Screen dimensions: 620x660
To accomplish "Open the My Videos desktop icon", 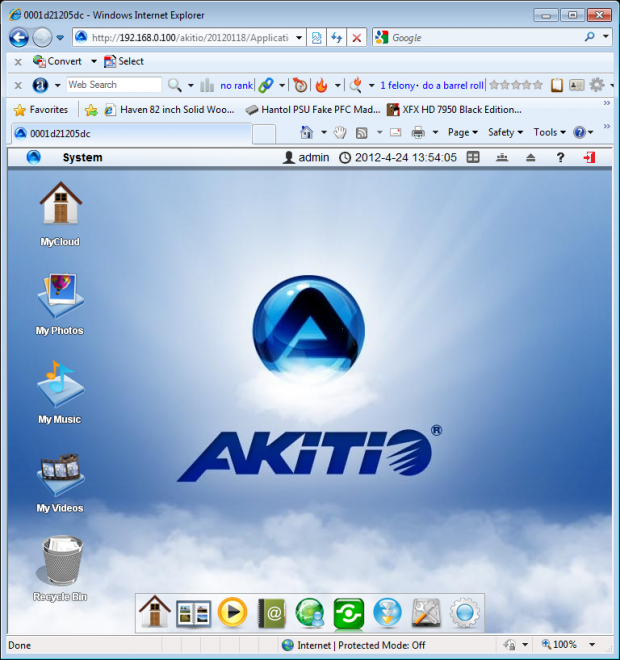I will tap(60, 483).
